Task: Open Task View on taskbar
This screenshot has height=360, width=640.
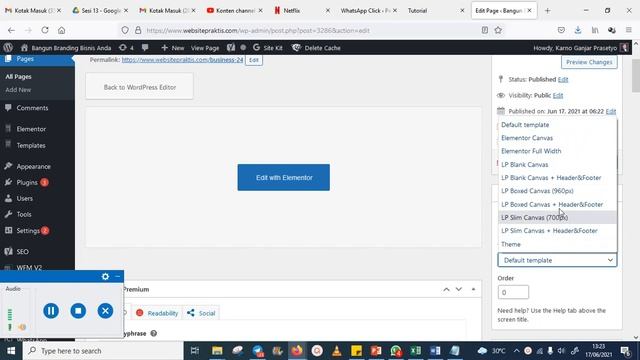Action: (x=195, y=351)
